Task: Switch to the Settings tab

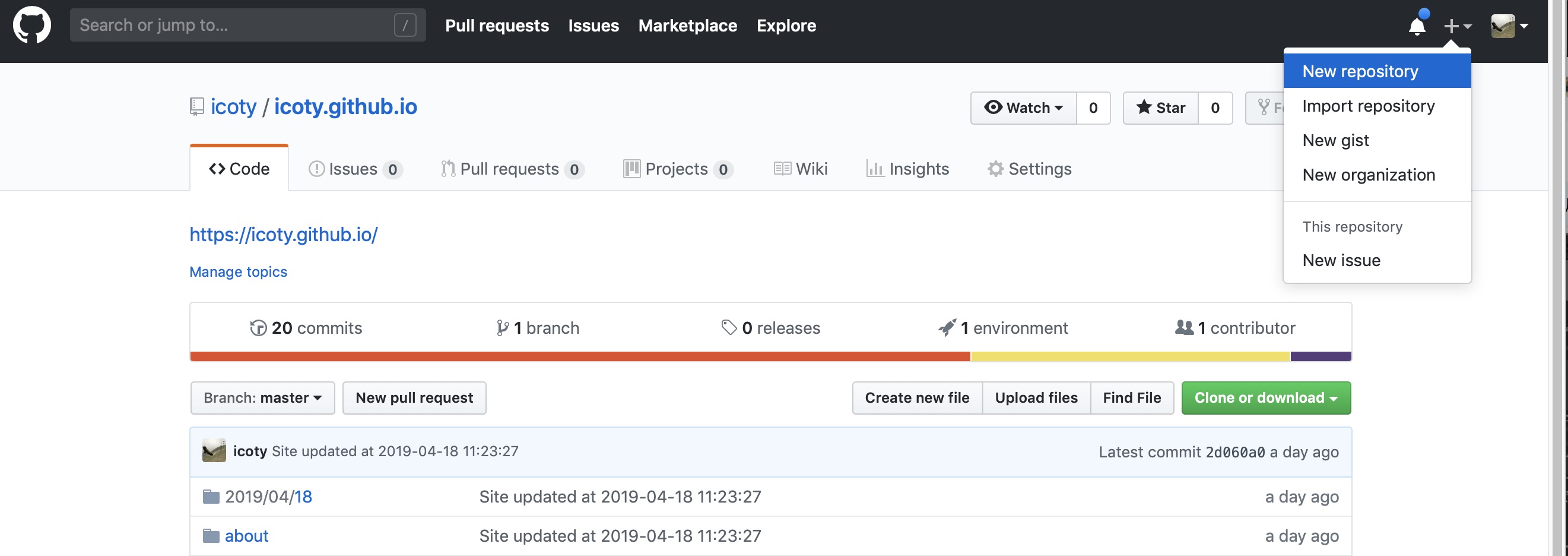Action: pyautogui.click(x=1029, y=169)
